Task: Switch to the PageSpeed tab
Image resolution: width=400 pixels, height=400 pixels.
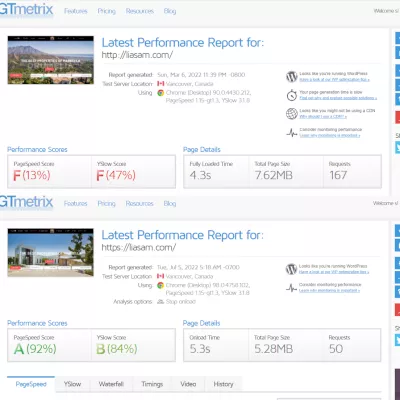Action: pos(31,384)
